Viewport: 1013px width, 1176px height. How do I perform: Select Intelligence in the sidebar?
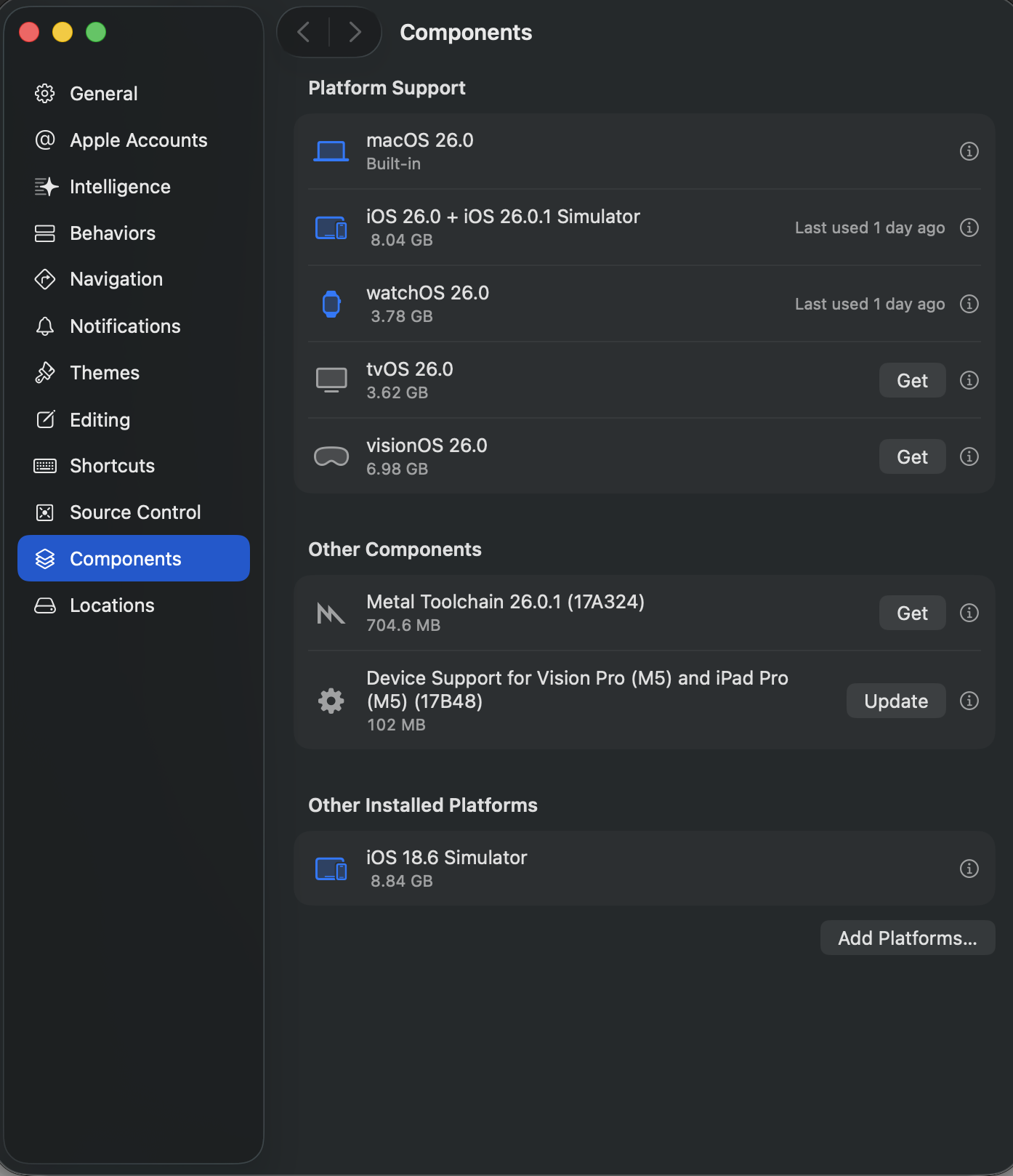pos(120,187)
